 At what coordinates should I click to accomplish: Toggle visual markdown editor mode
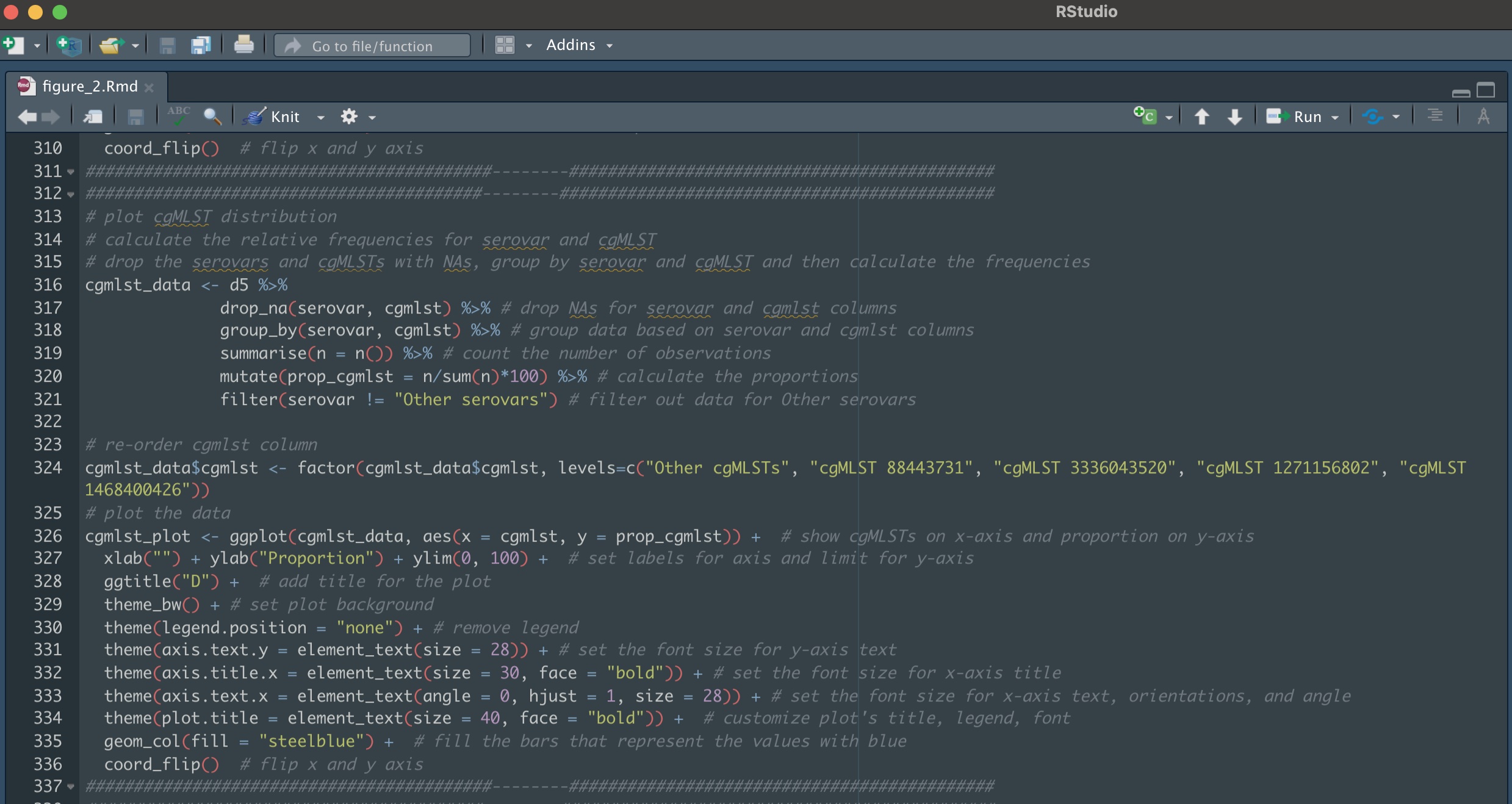click(x=1483, y=116)
